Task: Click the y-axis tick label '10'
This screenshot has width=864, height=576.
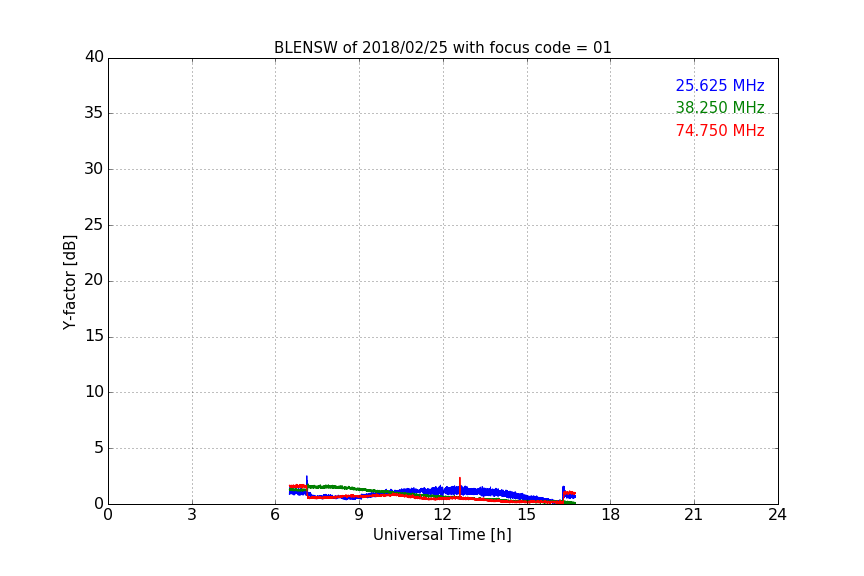Action: (94, 392)
